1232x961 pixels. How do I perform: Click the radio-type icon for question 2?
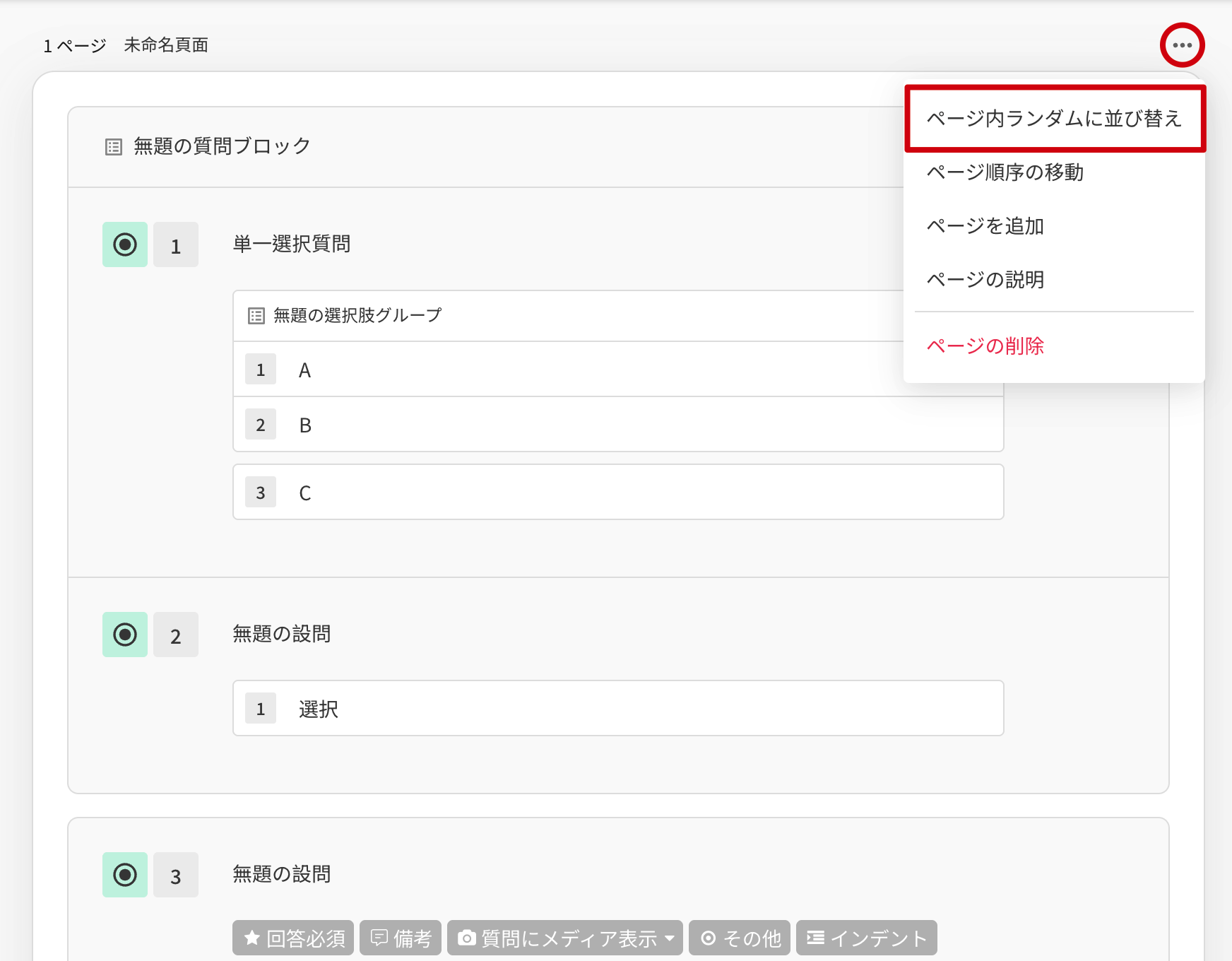click(125, 635)
